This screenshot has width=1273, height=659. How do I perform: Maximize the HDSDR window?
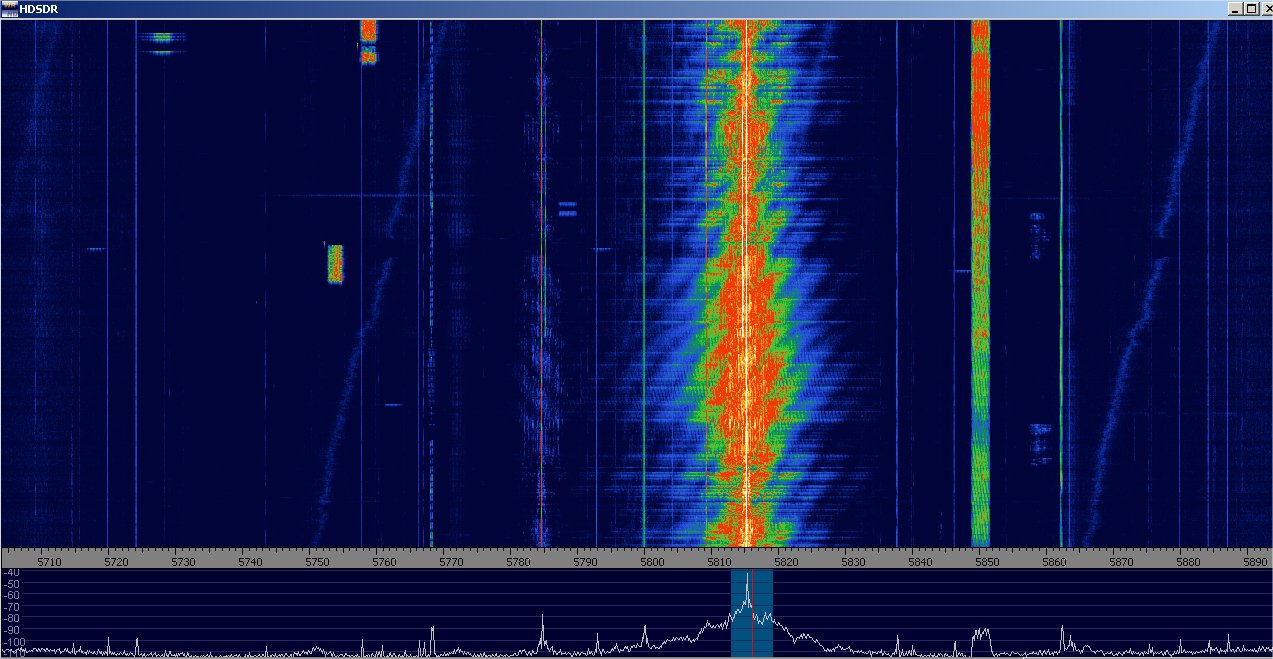coord(1250,9)
